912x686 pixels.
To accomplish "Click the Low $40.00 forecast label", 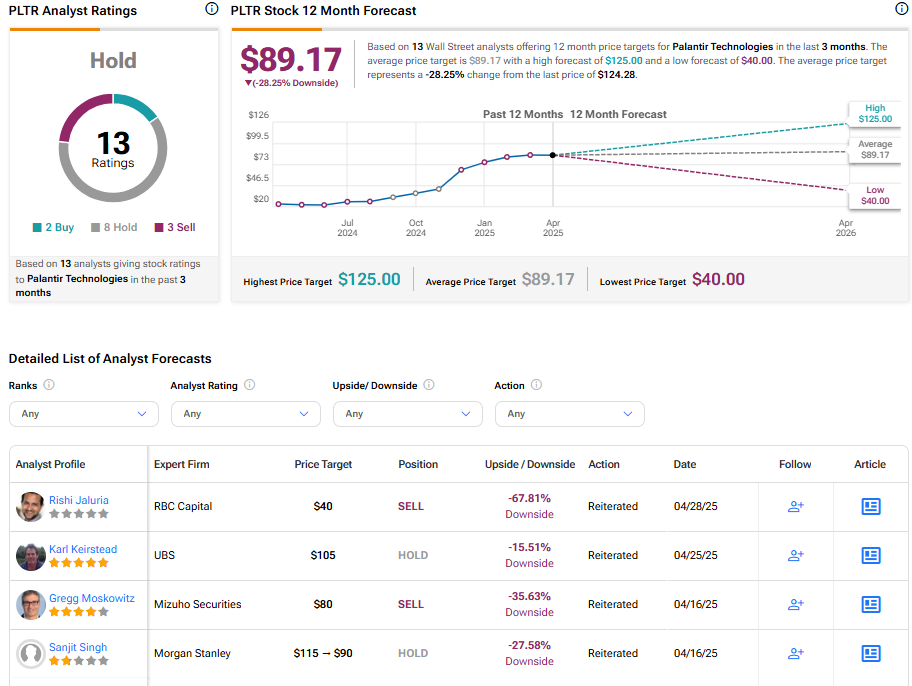I will pos(875,196).
